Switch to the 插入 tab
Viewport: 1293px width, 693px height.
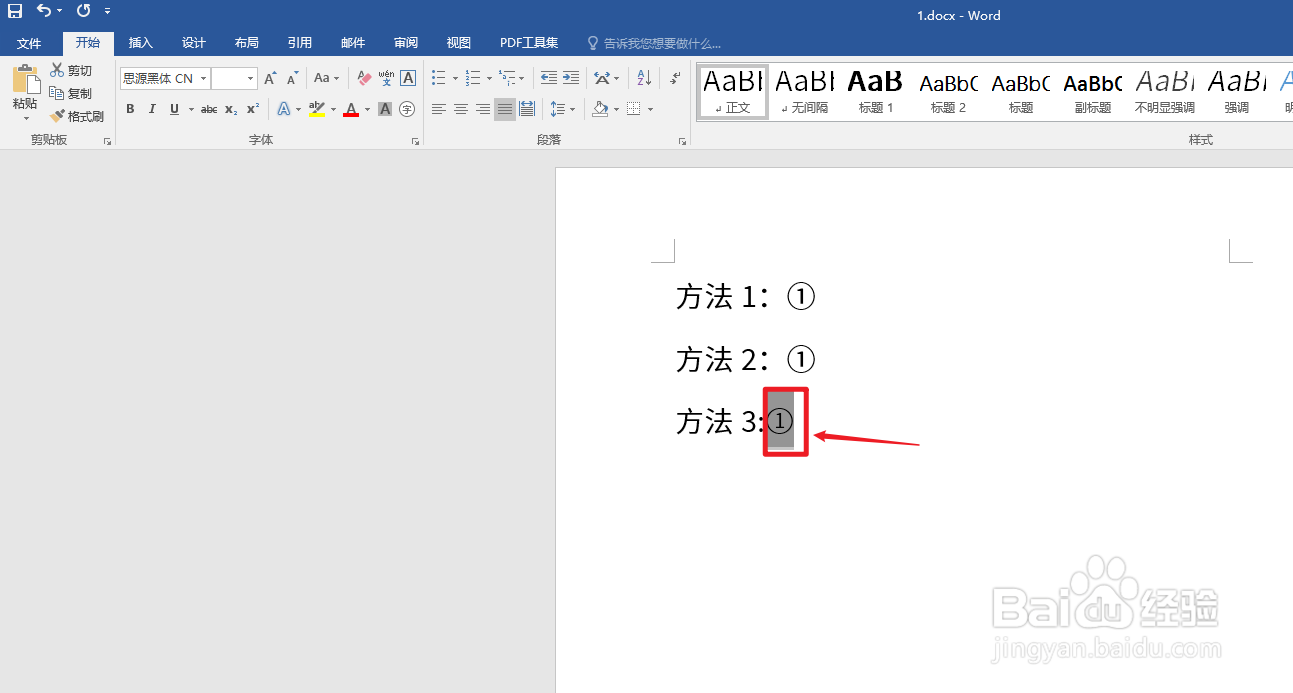coord(141,43)
